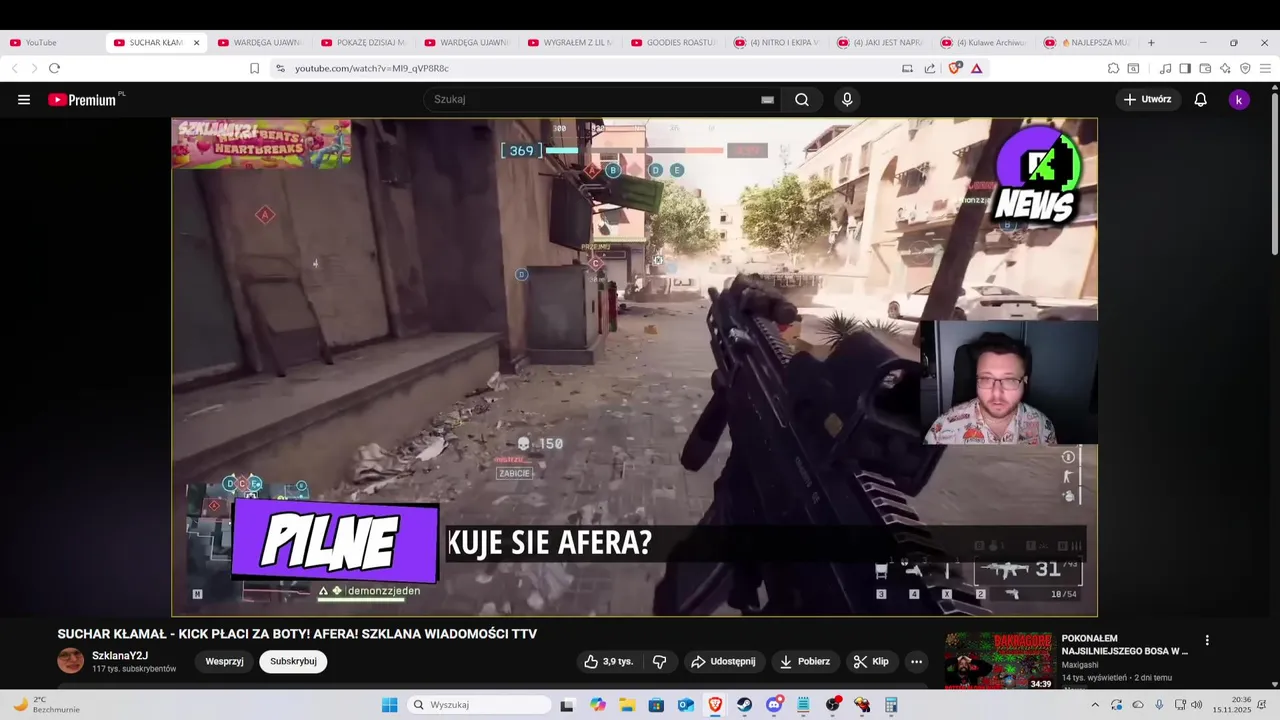Open the account avatar menu 'k'
The width and height of the screenshot is (1280, 720).
1239,99
